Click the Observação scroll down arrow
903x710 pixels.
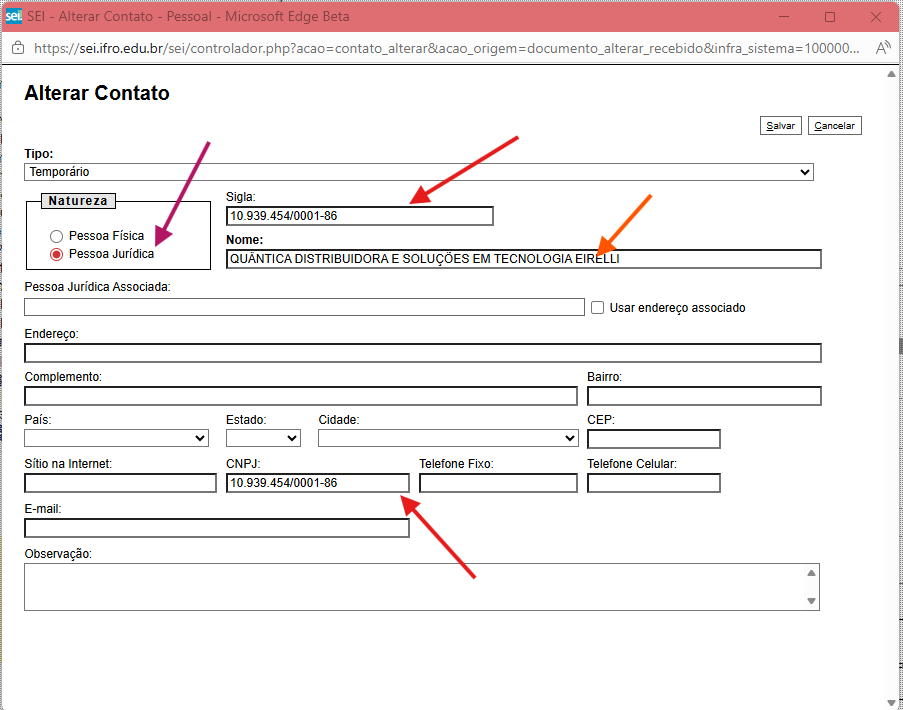click(x=812, y=602)
